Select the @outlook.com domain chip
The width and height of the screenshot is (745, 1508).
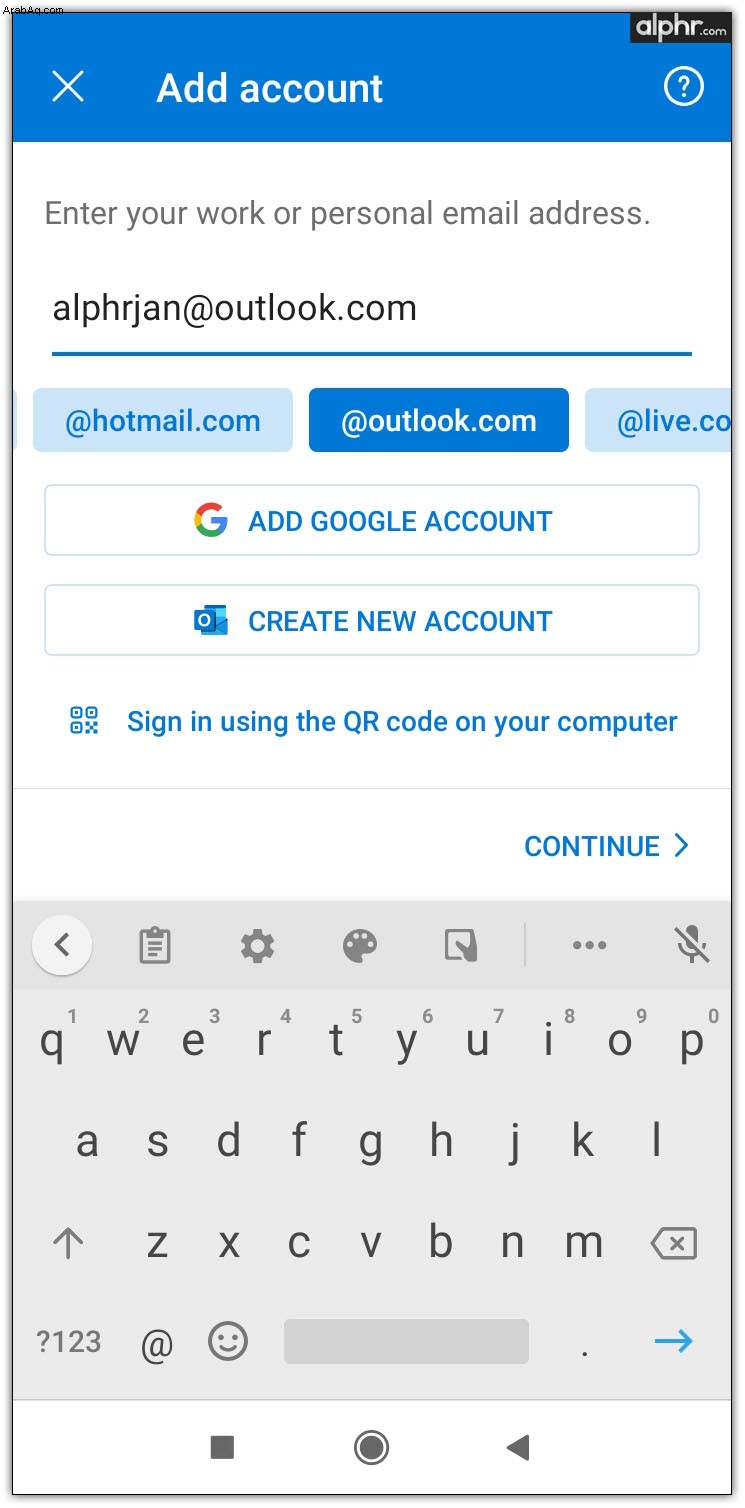(x=439, y=421)
